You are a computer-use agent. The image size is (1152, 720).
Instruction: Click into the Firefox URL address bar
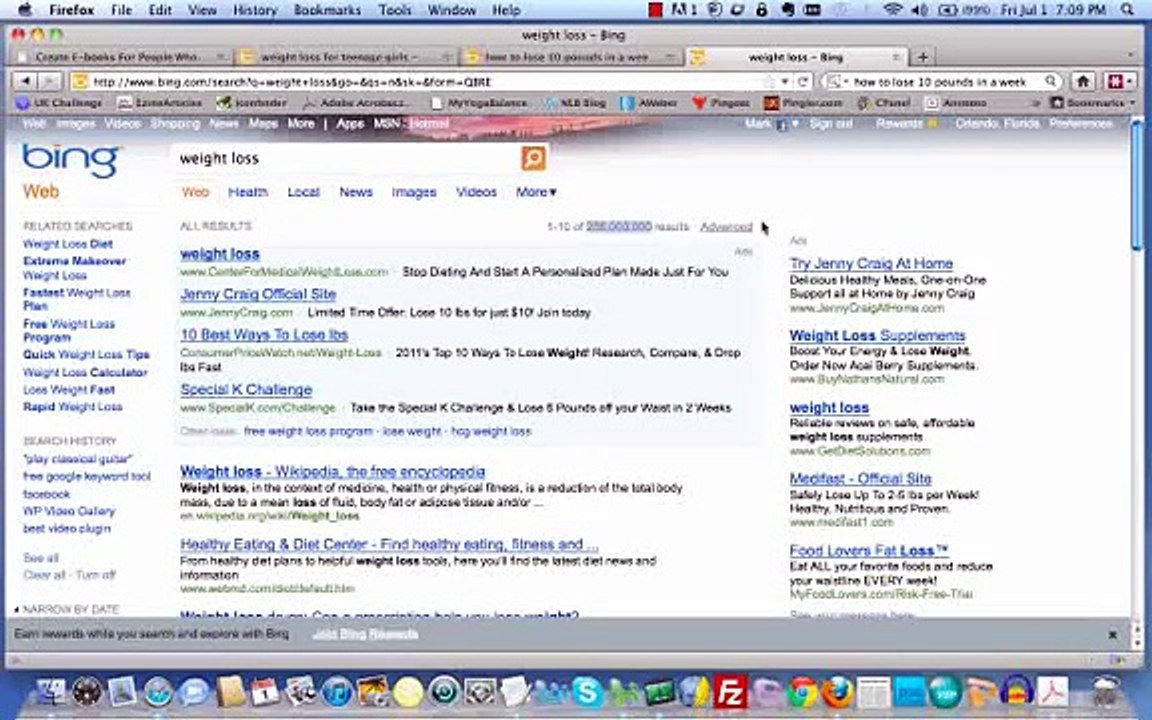tap(419, 82)
